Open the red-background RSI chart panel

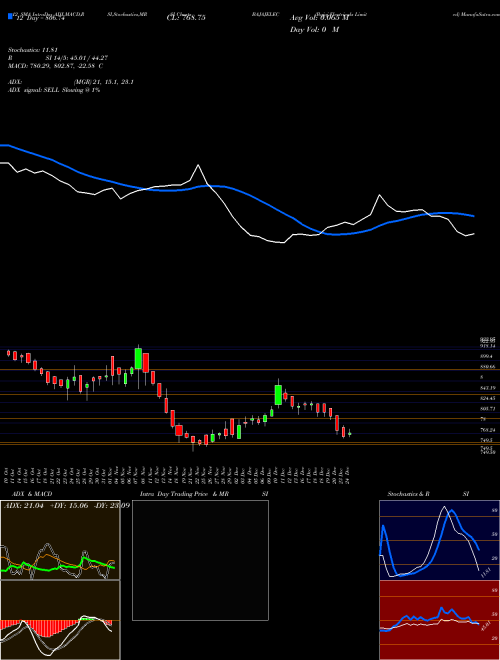click(439, 620)
